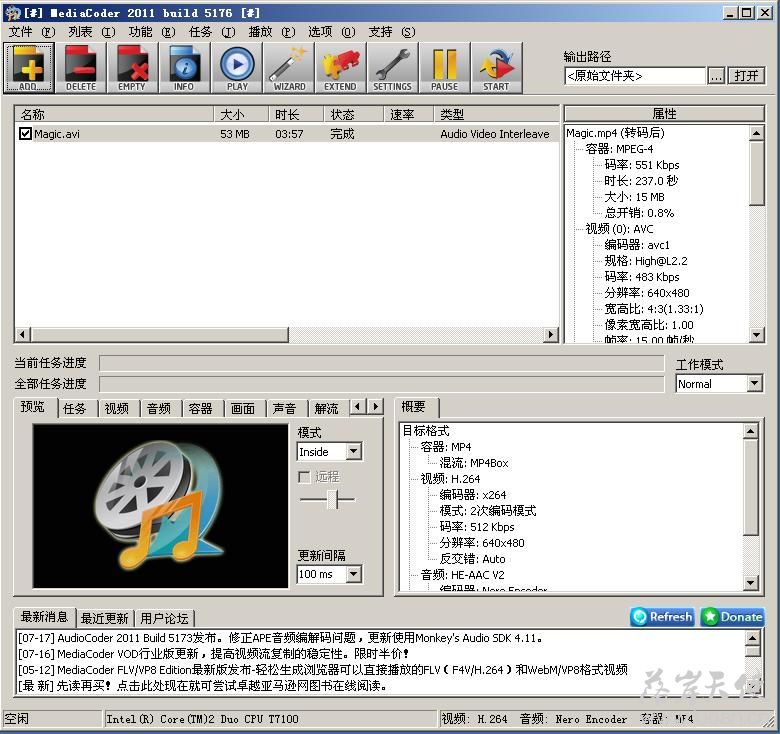Toggle the 远程 checkbox
This screenshot has width=780, height=734.
click(x=304, y=477)
